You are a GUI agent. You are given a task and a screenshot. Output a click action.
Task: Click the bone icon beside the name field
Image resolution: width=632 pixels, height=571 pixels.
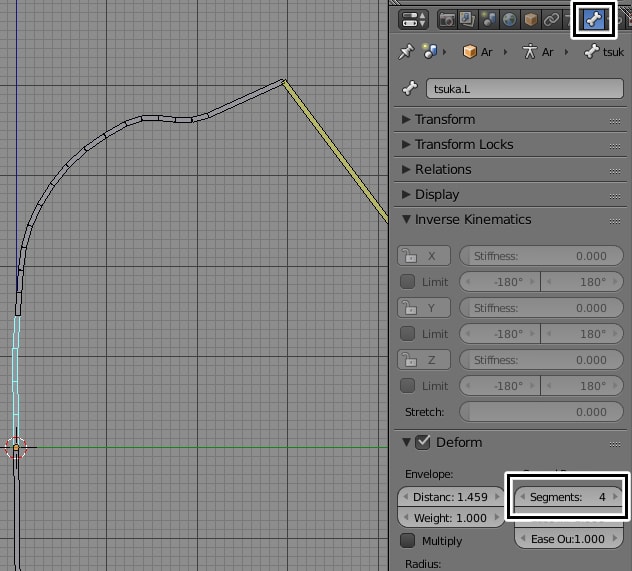pyautogui.click(x=410, y=88)
